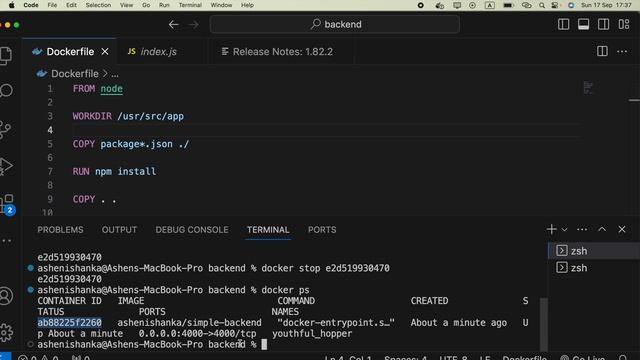This screenshot has width=640, height=360.
Task: Select the TERMINAL panel tab
Action: (268, 230)
